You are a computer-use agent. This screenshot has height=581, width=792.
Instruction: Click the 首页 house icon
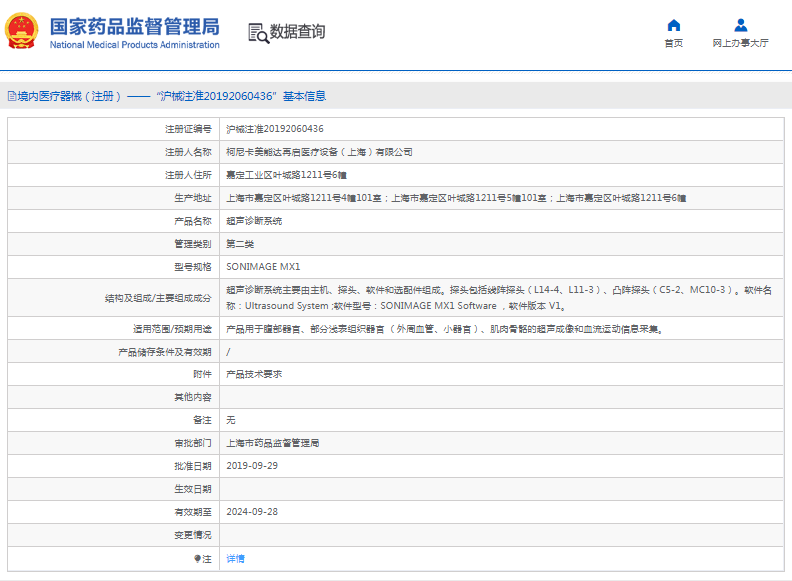click(x=673, y=25)
